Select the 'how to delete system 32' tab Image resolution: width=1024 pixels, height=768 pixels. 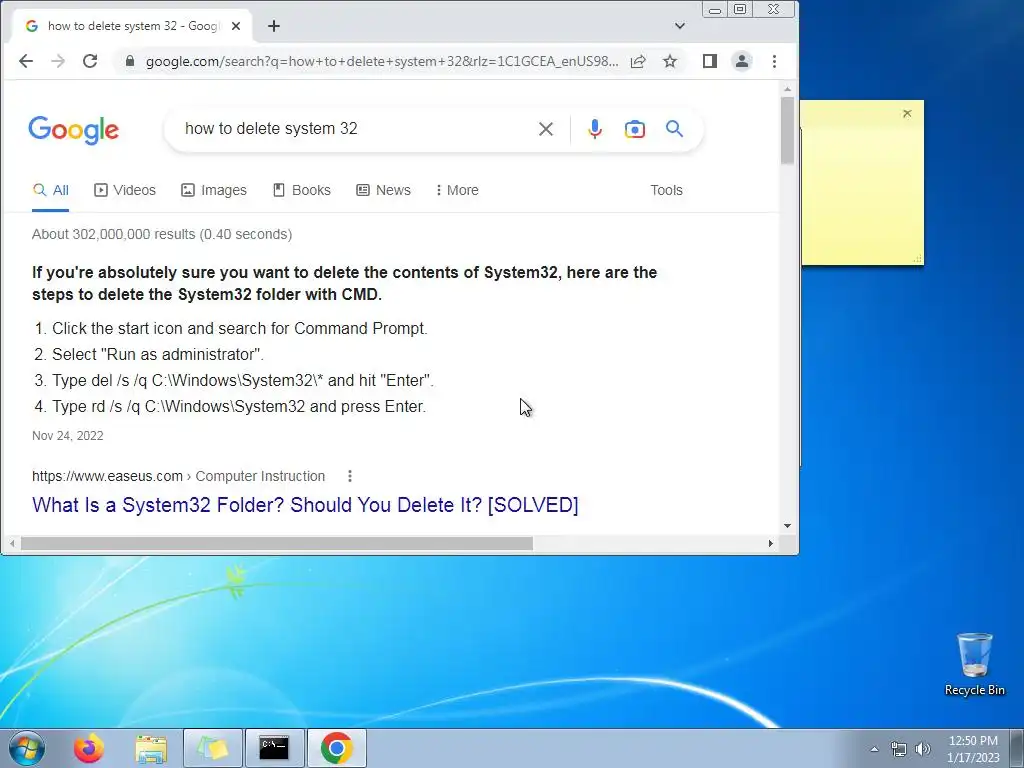133,26
